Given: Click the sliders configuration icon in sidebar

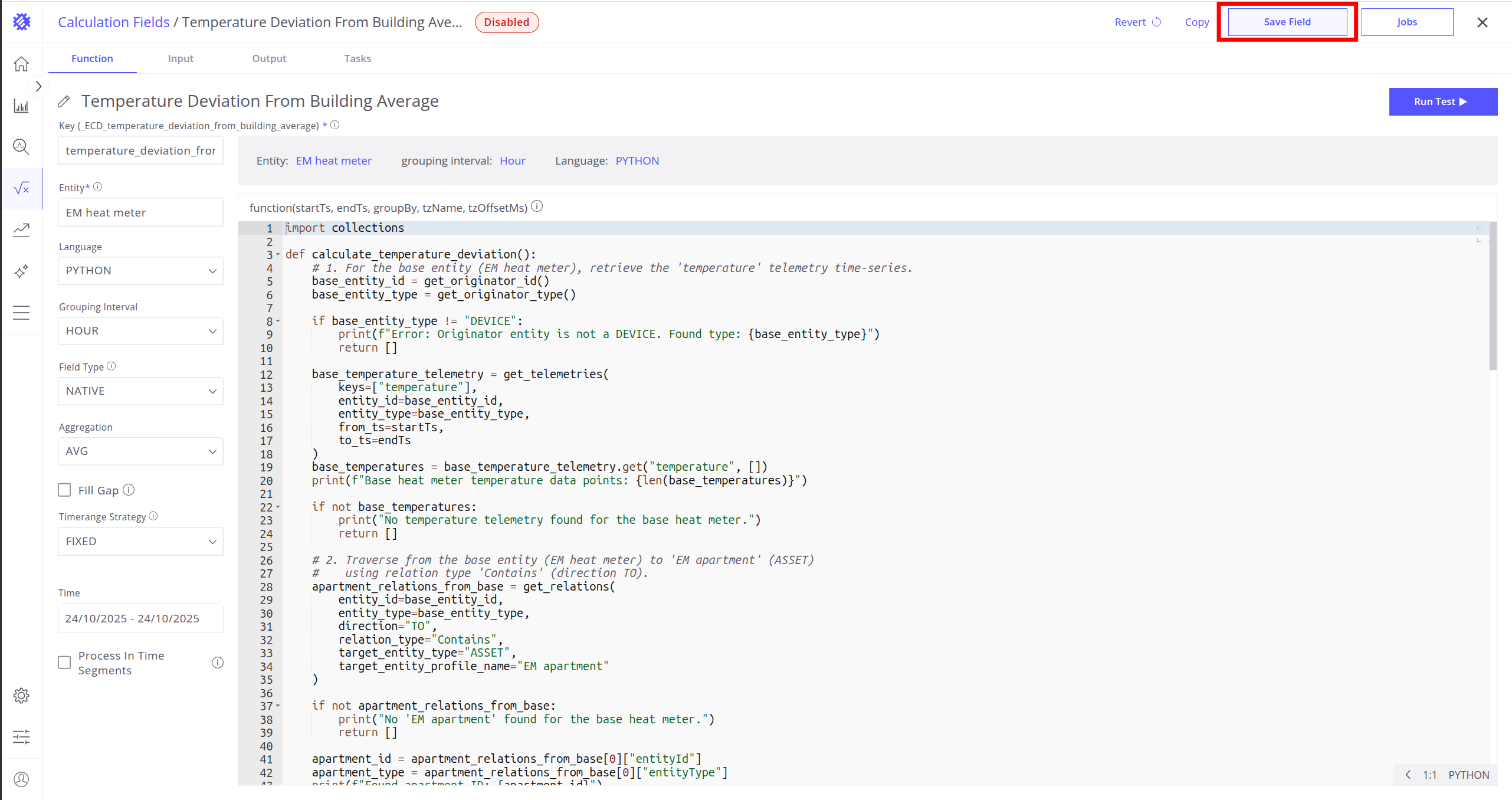Looking at the screenshot, I should (21, 737).
